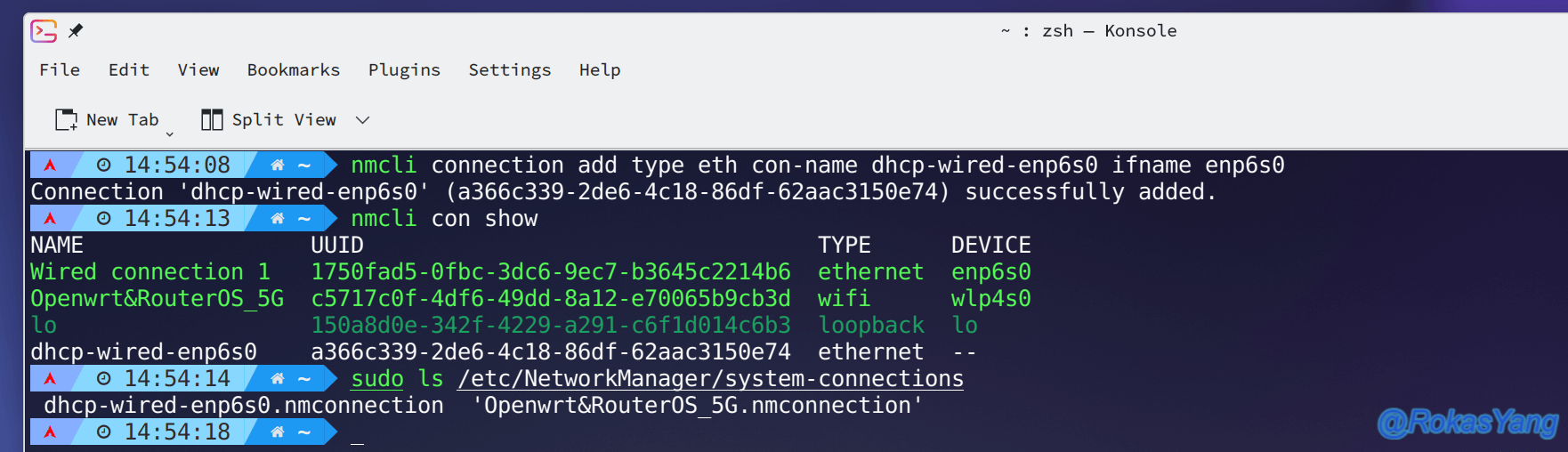The width and height of the screenshot is (1568, 452).
Task: Click the Split View icon
Action: coord(212,120)
